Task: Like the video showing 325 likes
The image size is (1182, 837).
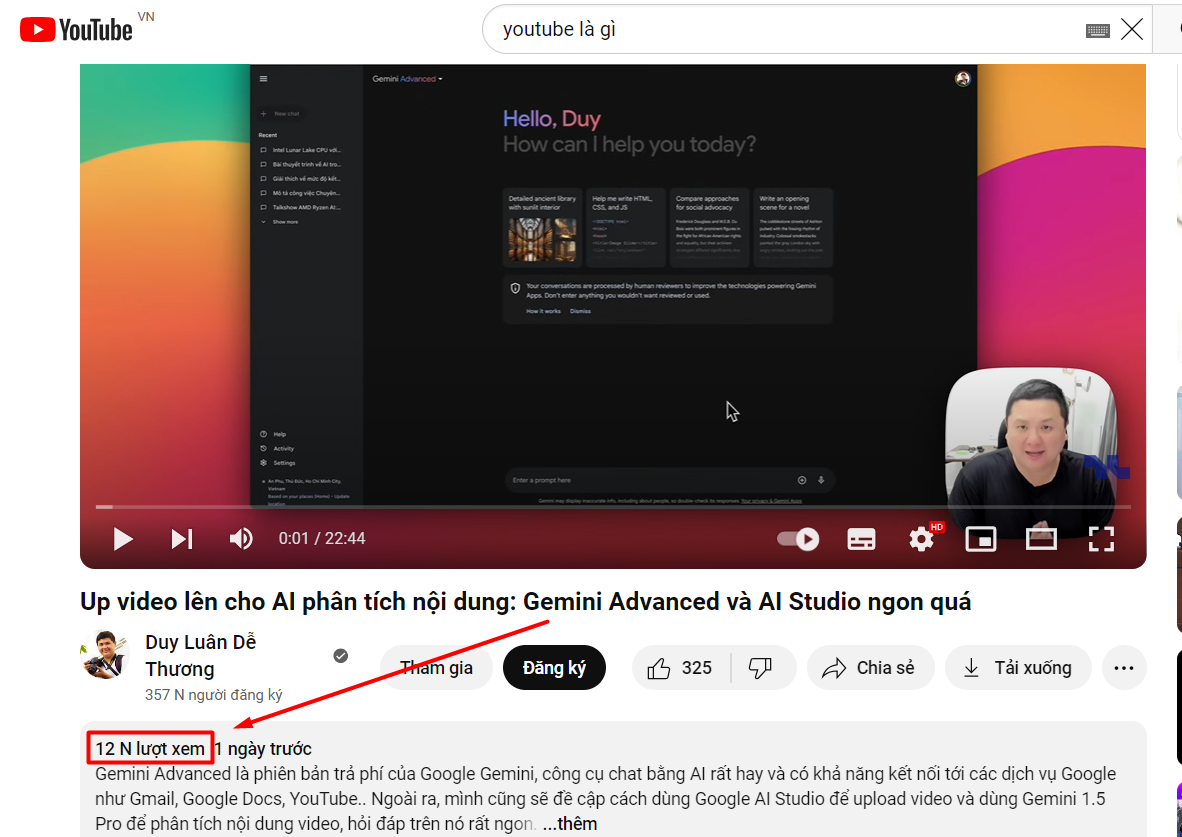Action: [680, 667]
